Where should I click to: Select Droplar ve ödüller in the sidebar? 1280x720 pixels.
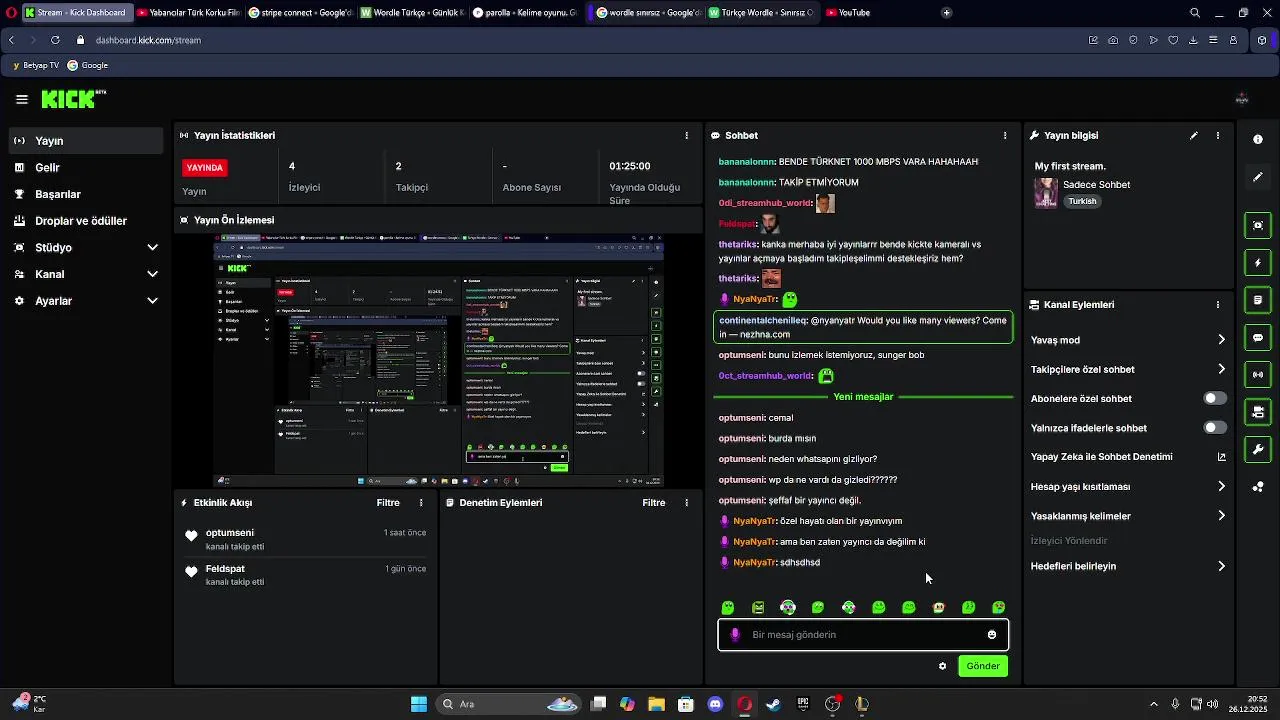tap(86, 221)
